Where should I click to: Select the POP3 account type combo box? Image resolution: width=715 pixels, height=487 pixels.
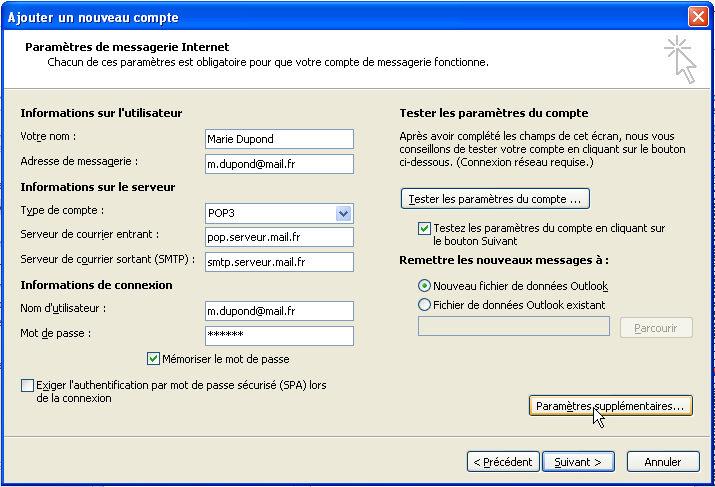click(x=279, y=213)
